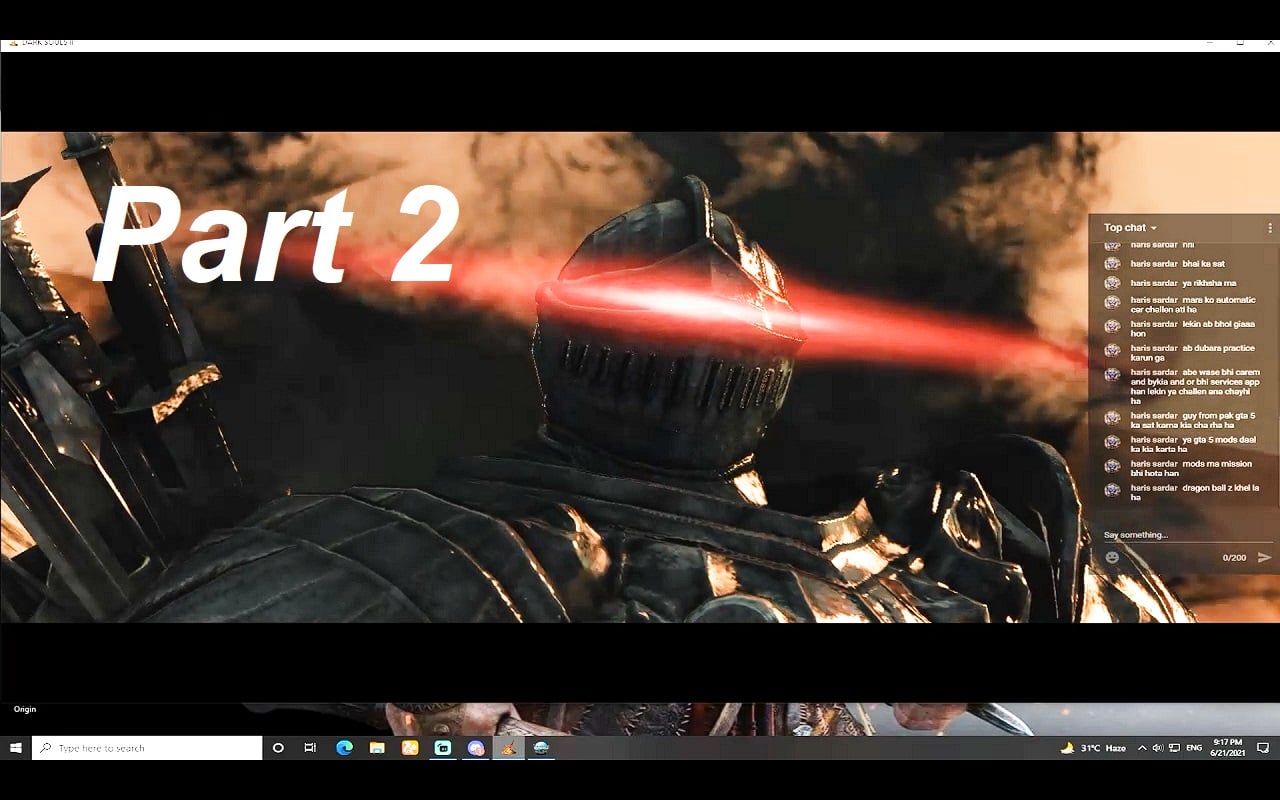Click the message 'mara ko automatic car challen'
The image size is (1280, 800).
click(x=1191, y=304)
